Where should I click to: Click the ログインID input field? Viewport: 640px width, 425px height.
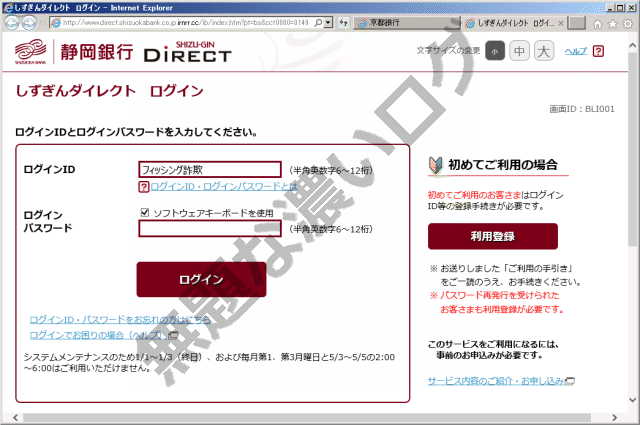(210, 170)
